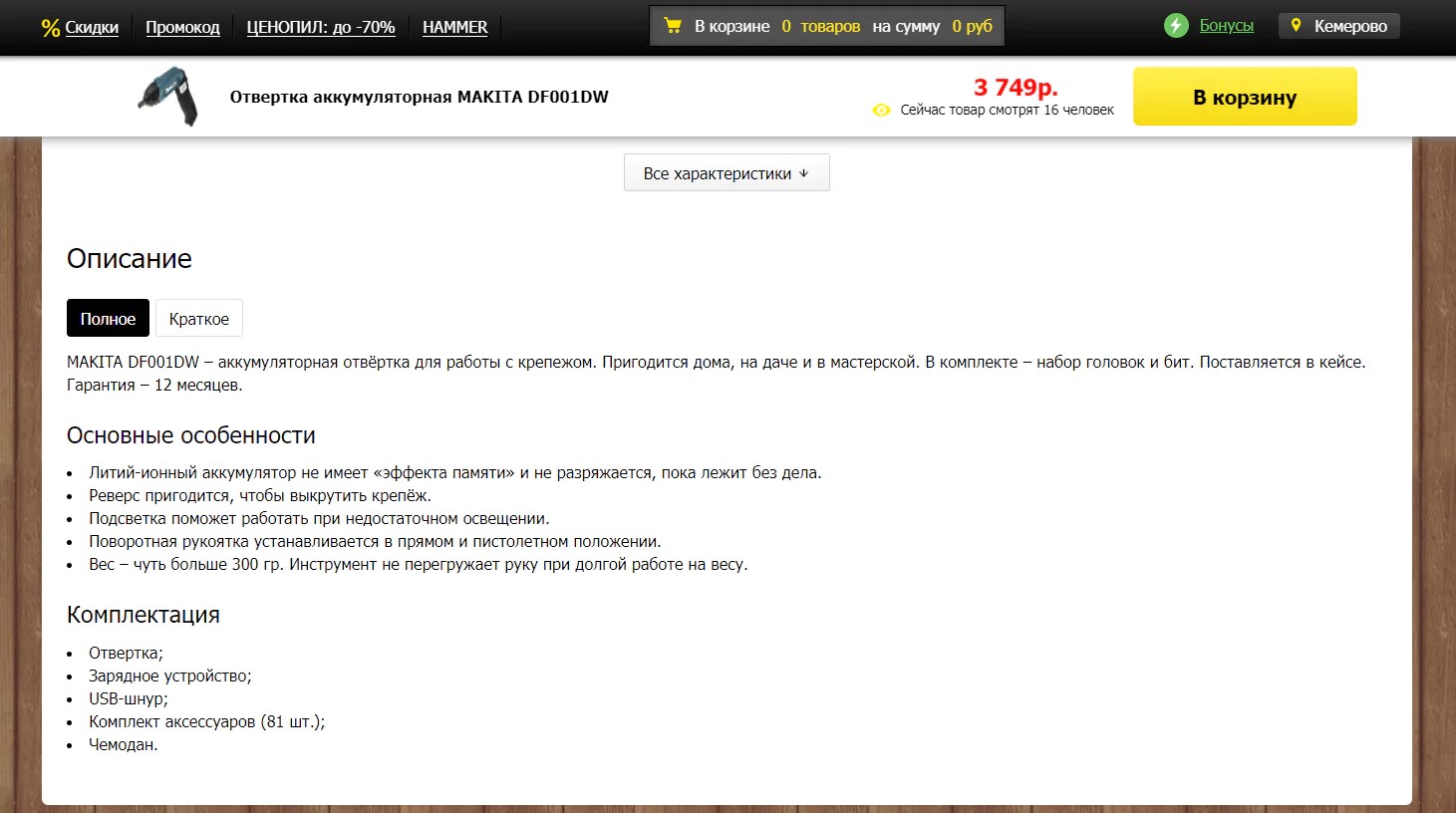1456x813 pixels.
Task: Open the Промокод page
Action: point(182,28)
